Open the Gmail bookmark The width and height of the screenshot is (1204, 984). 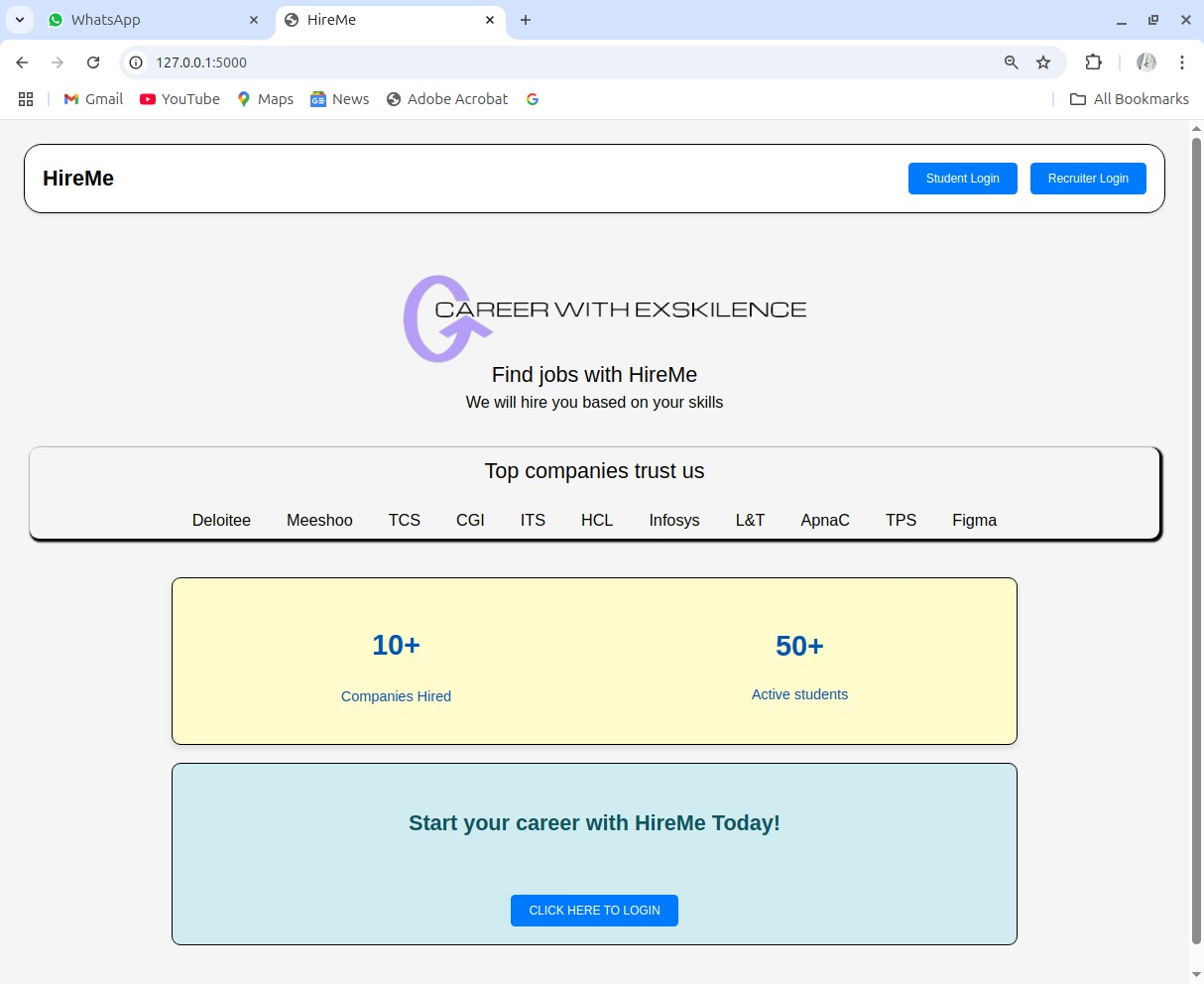tap(93, 99)
